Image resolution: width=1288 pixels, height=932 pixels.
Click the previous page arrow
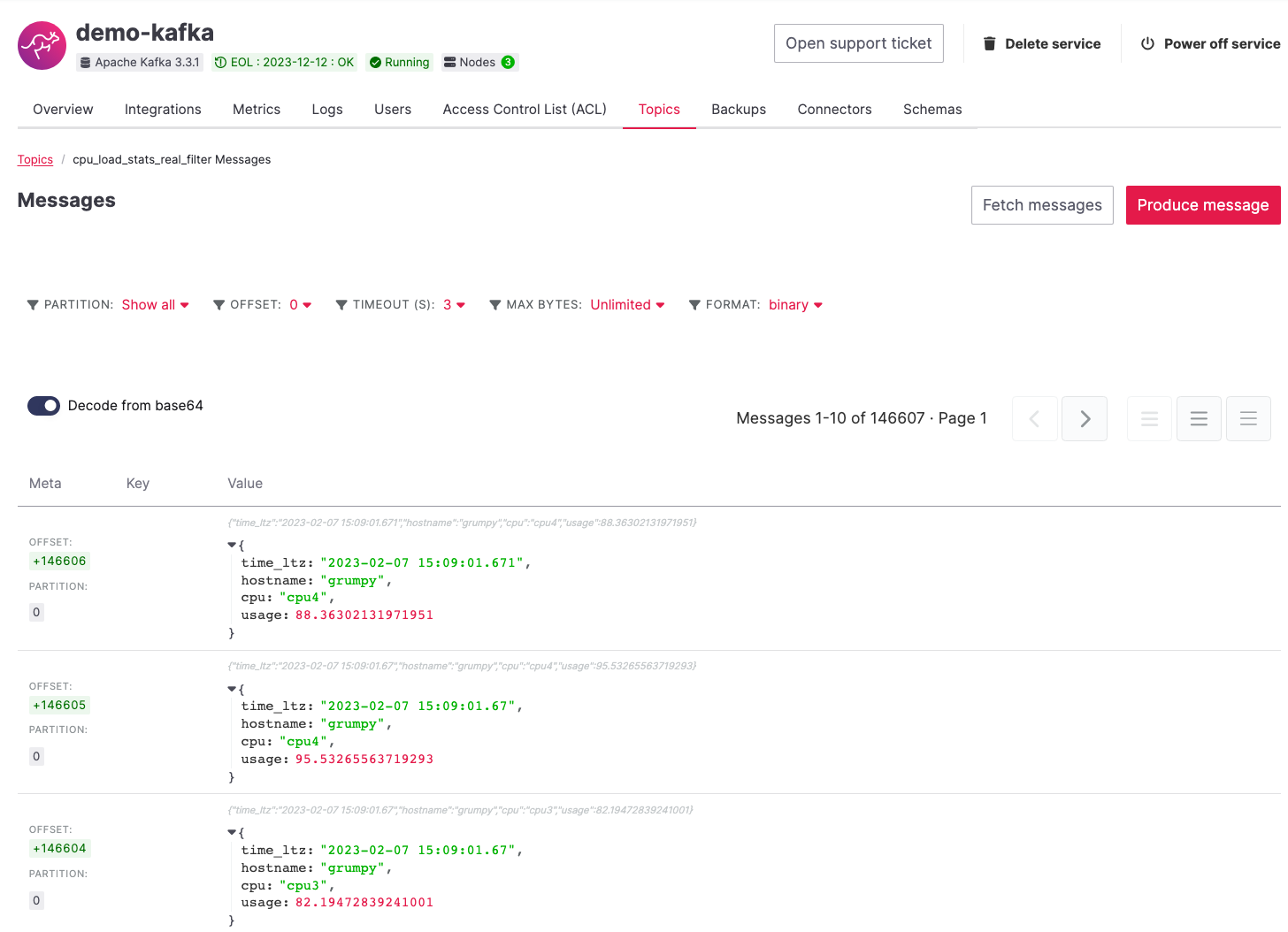[x=1035, y=418]
